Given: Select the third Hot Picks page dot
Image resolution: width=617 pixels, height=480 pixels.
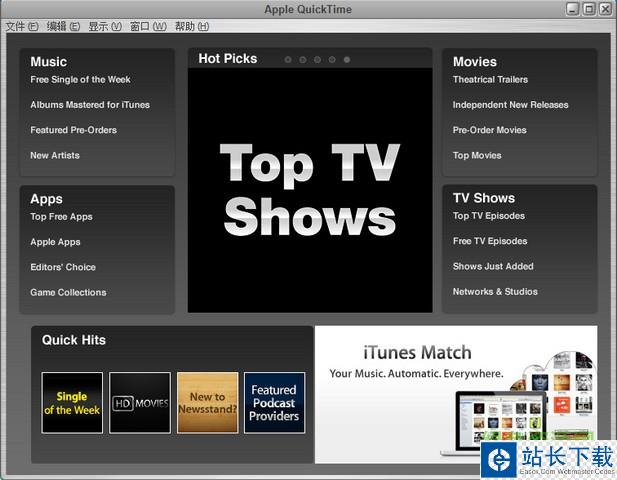Looking at the screenshot, I should pos(318,60).
